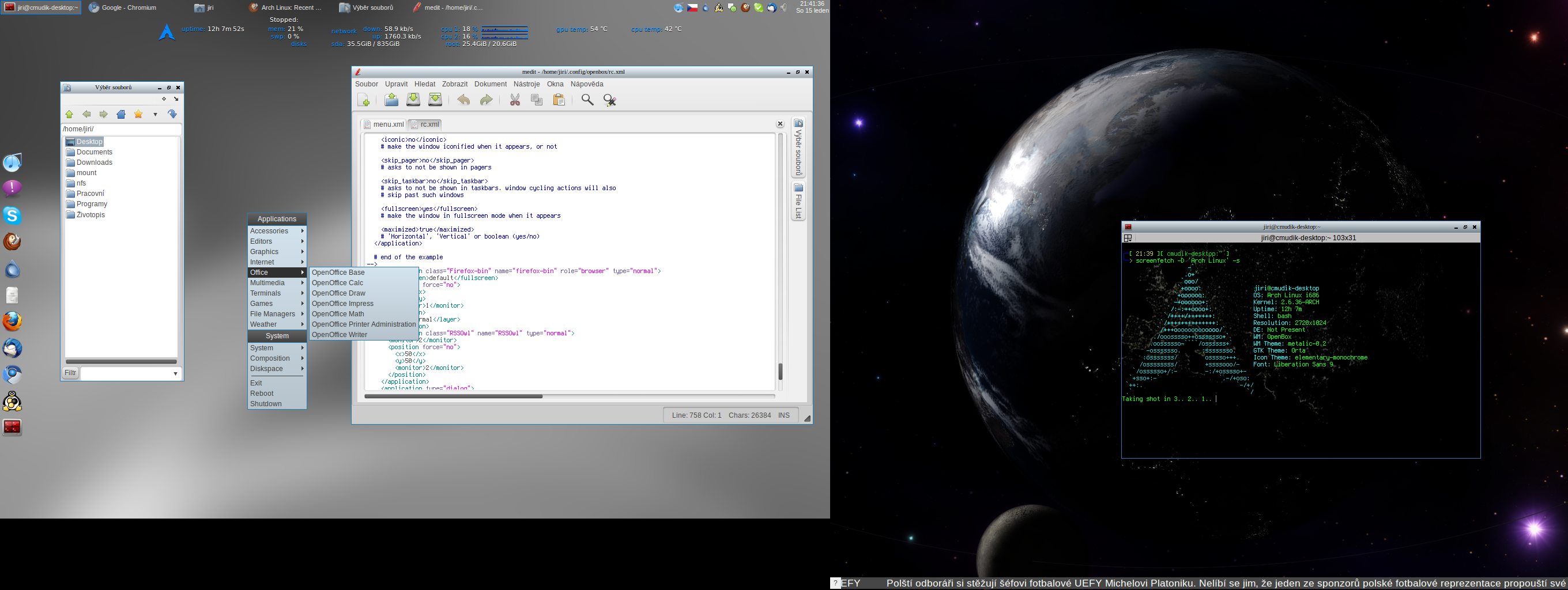
Task: Click the Save icon in medit toolbar
Action: tap(413, 100)
